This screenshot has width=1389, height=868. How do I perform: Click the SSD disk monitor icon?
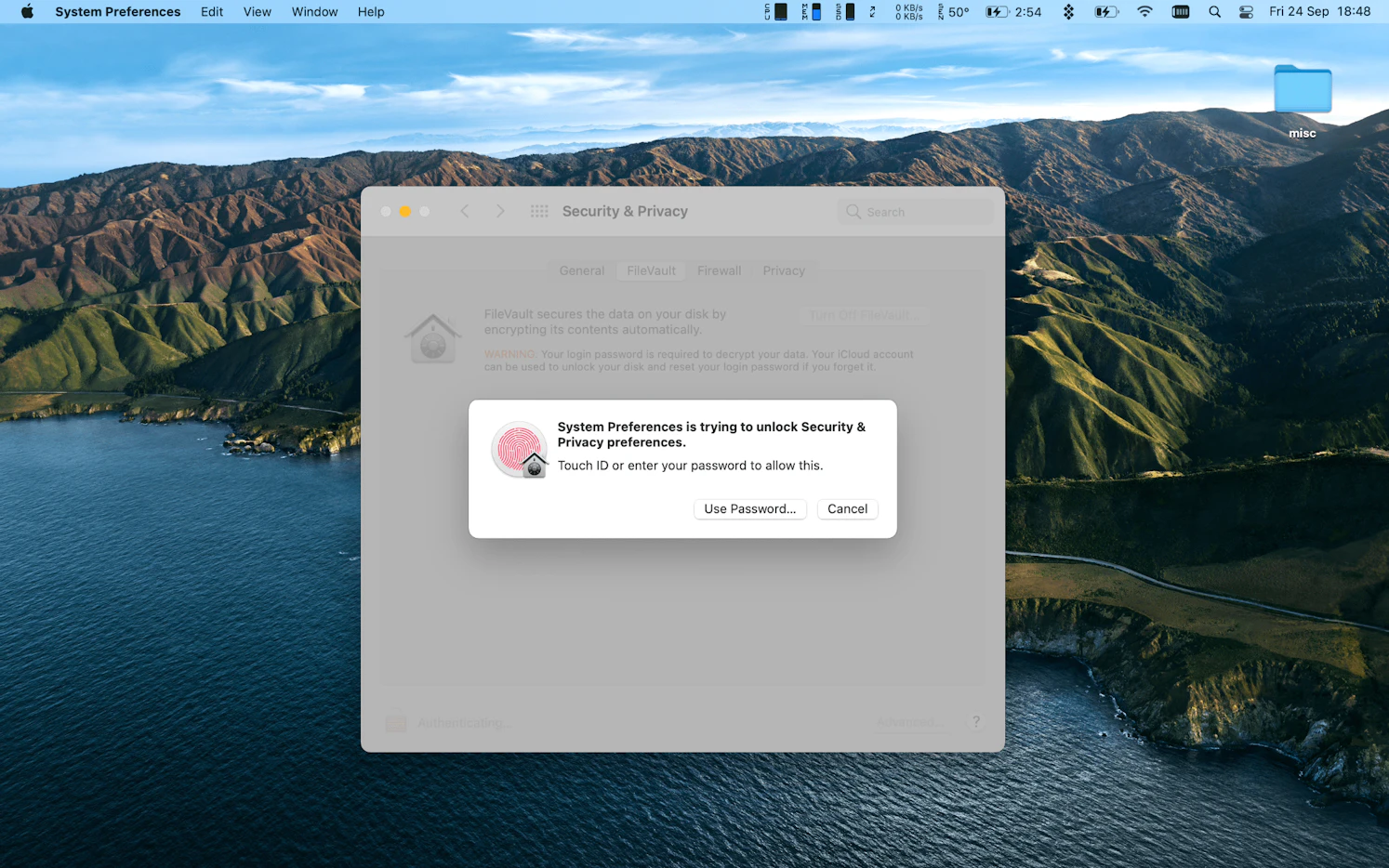[850, 12]
